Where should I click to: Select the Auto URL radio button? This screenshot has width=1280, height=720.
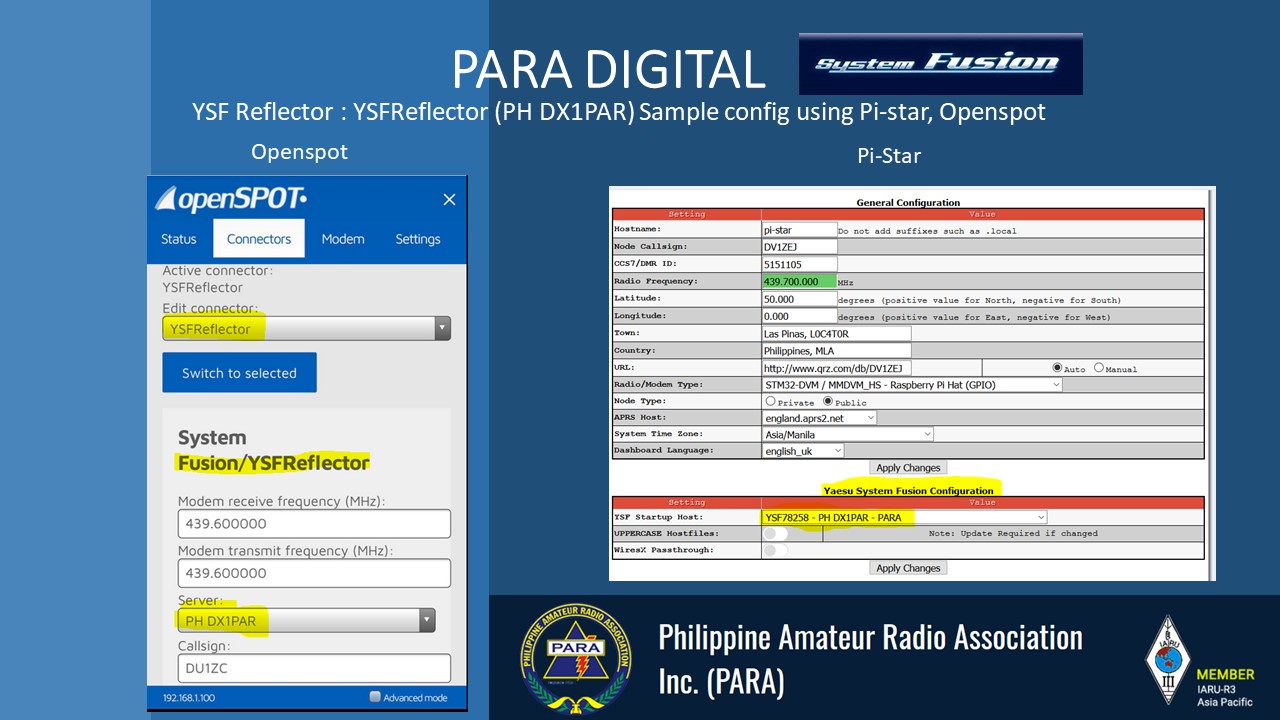coord(1056,368)
